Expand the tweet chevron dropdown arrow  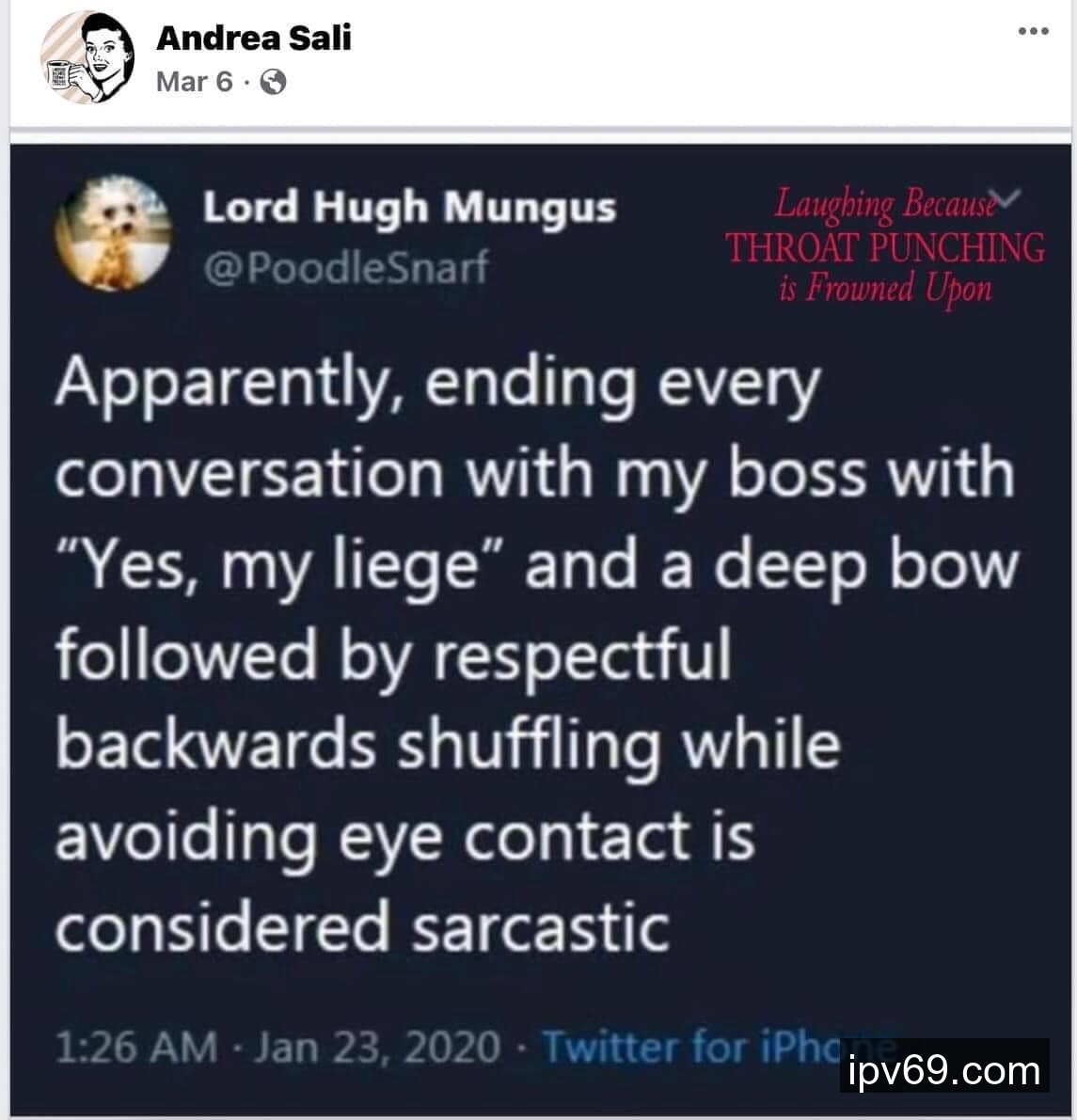[x=1007, y=198]
